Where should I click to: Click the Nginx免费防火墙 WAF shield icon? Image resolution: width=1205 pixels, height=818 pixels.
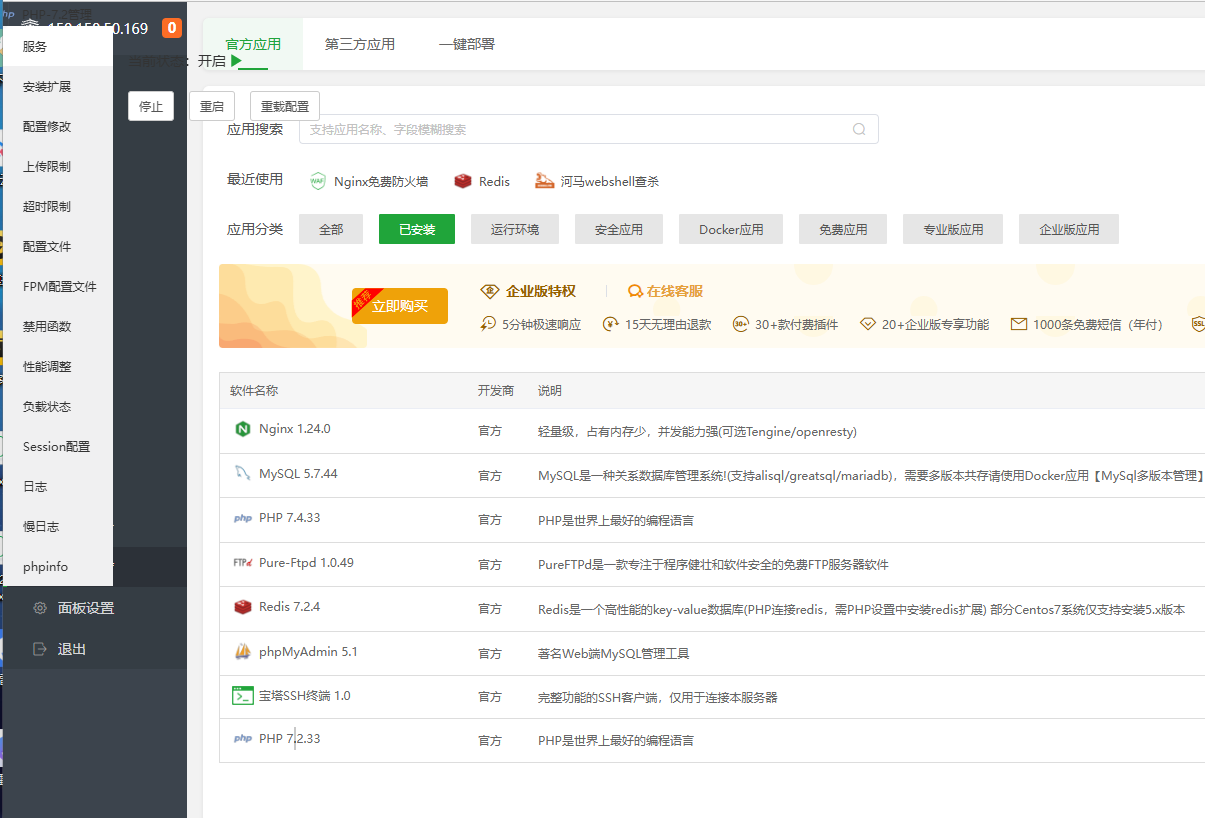click(x=318, y=181)
